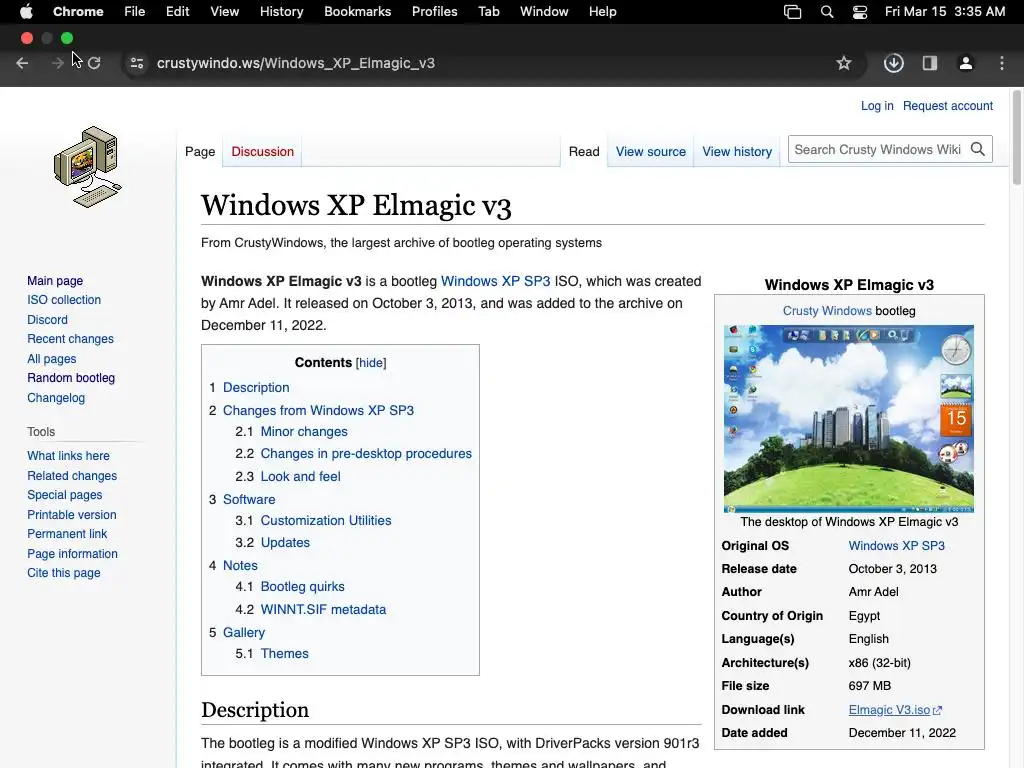Open the Chrome profile avatar icon
Viewport: 1024px width, 768px height.
966,63
